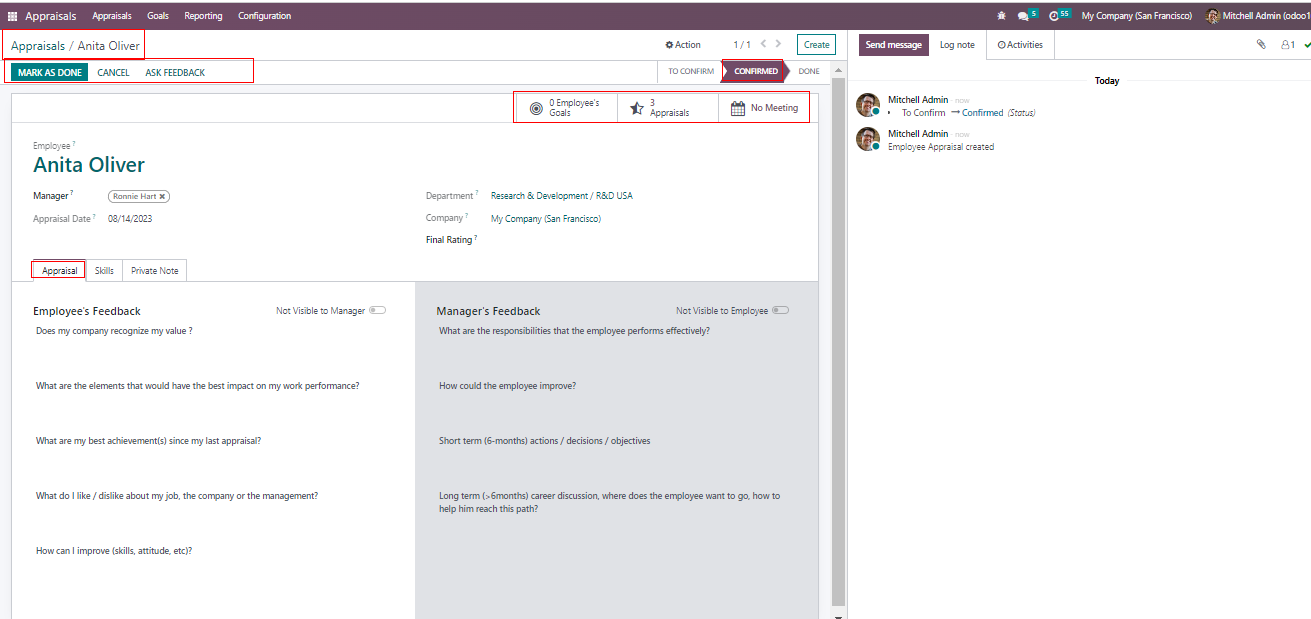Click ASK FEEDBACK button
The height and width of the screenshot is (619, 1311).
[x=175, y=72]
